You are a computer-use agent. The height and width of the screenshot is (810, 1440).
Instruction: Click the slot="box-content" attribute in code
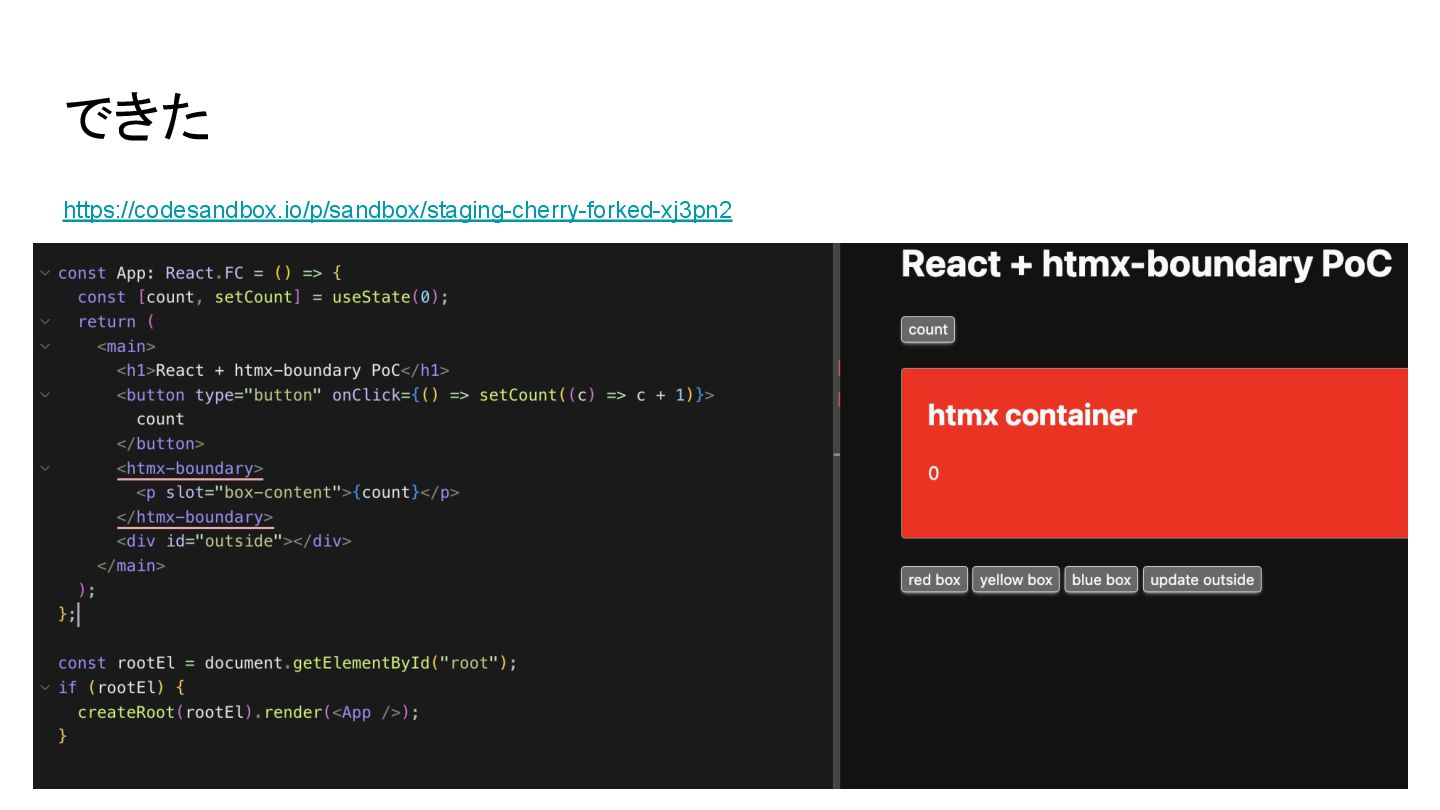click(254, 492)
